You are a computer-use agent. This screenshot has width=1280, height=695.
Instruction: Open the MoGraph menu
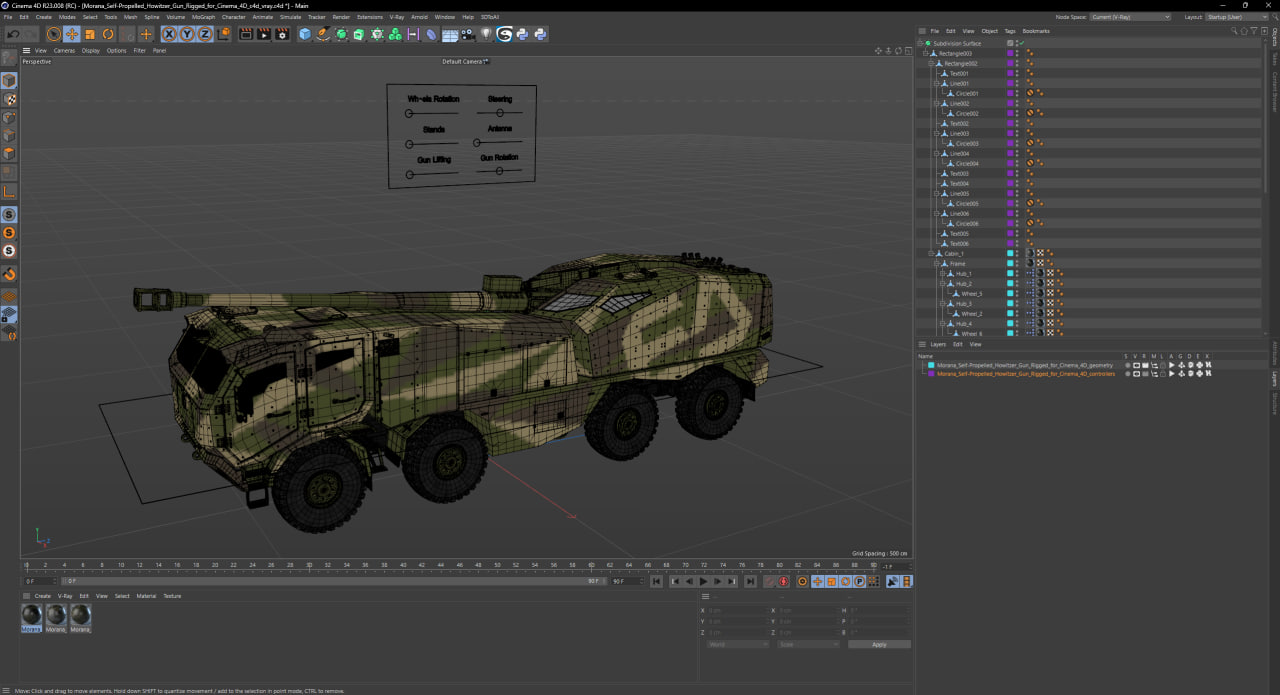[x=203, y=17]
